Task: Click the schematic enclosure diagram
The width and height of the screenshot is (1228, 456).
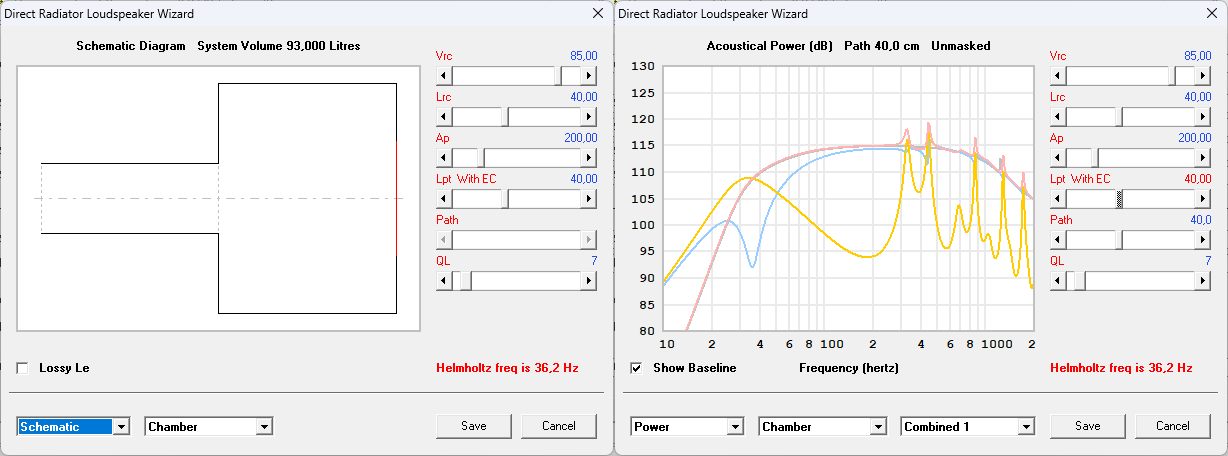Action: coord(218,199)
